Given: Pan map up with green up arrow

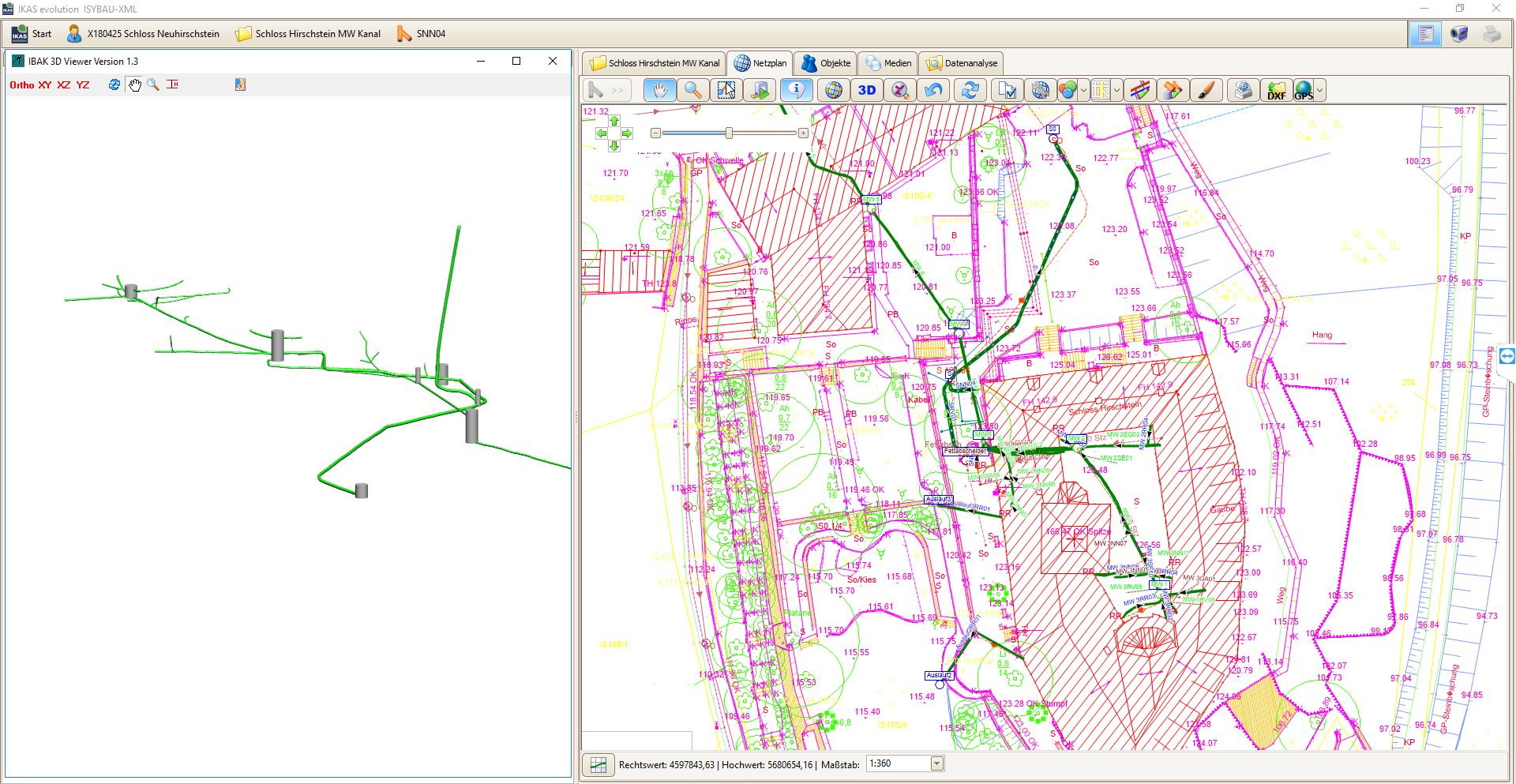Looking at the screenshot, I should (614, 121).
